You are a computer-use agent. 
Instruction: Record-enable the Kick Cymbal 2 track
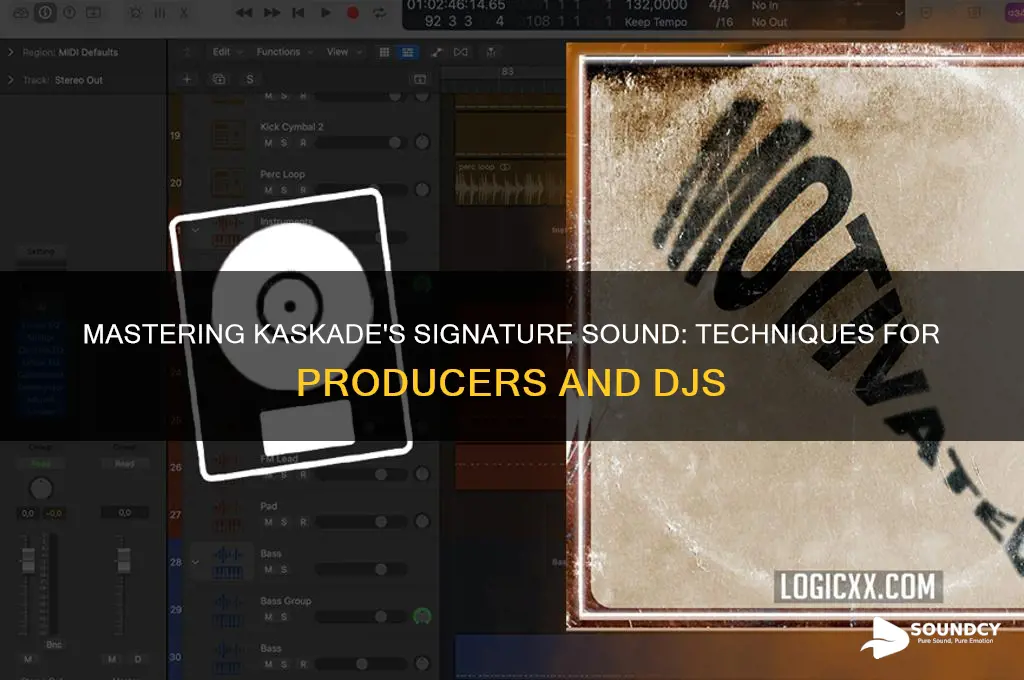[x=303, y=143]
